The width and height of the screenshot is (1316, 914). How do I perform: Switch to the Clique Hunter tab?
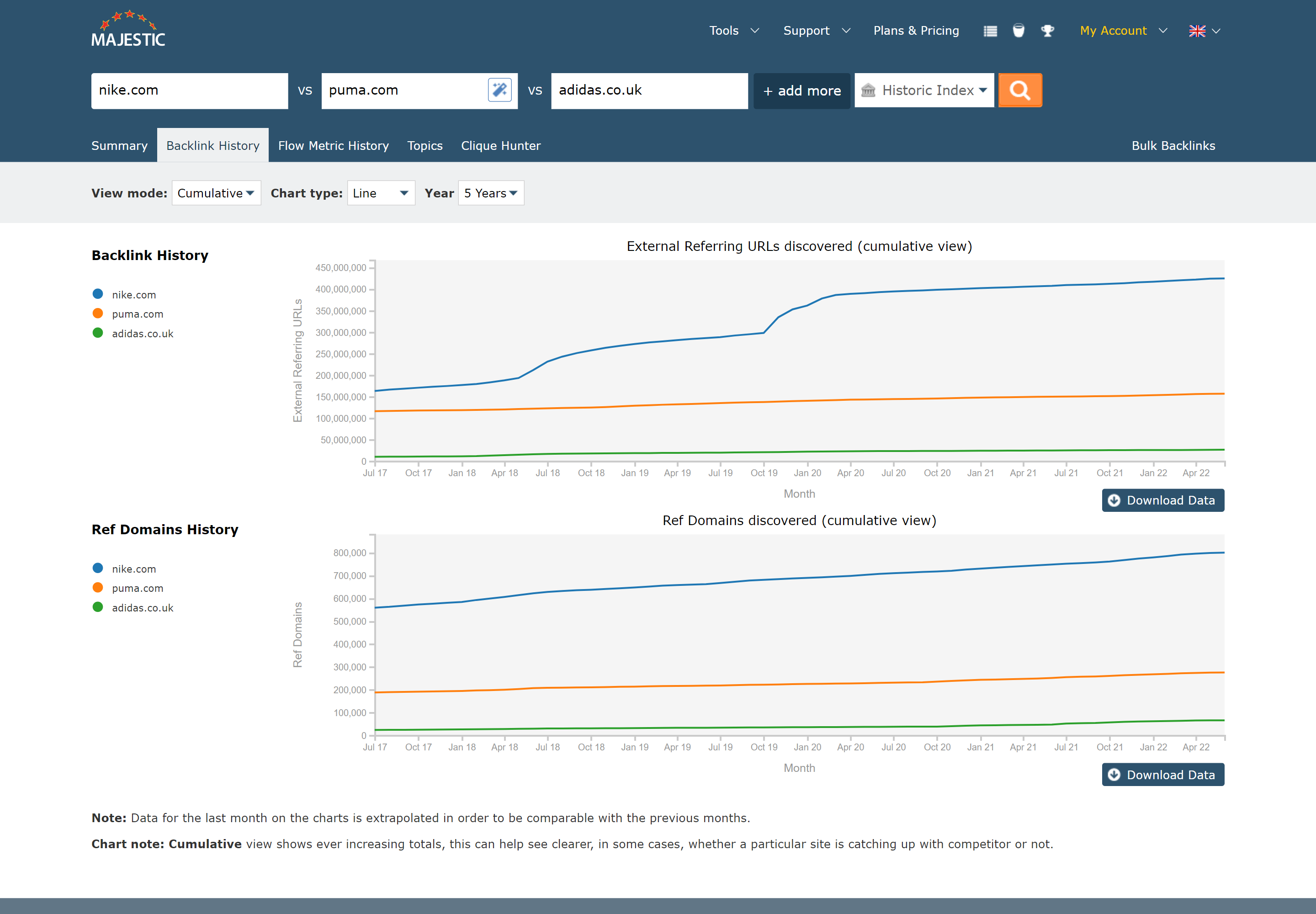pyautogui.click(x=500, y=146)
